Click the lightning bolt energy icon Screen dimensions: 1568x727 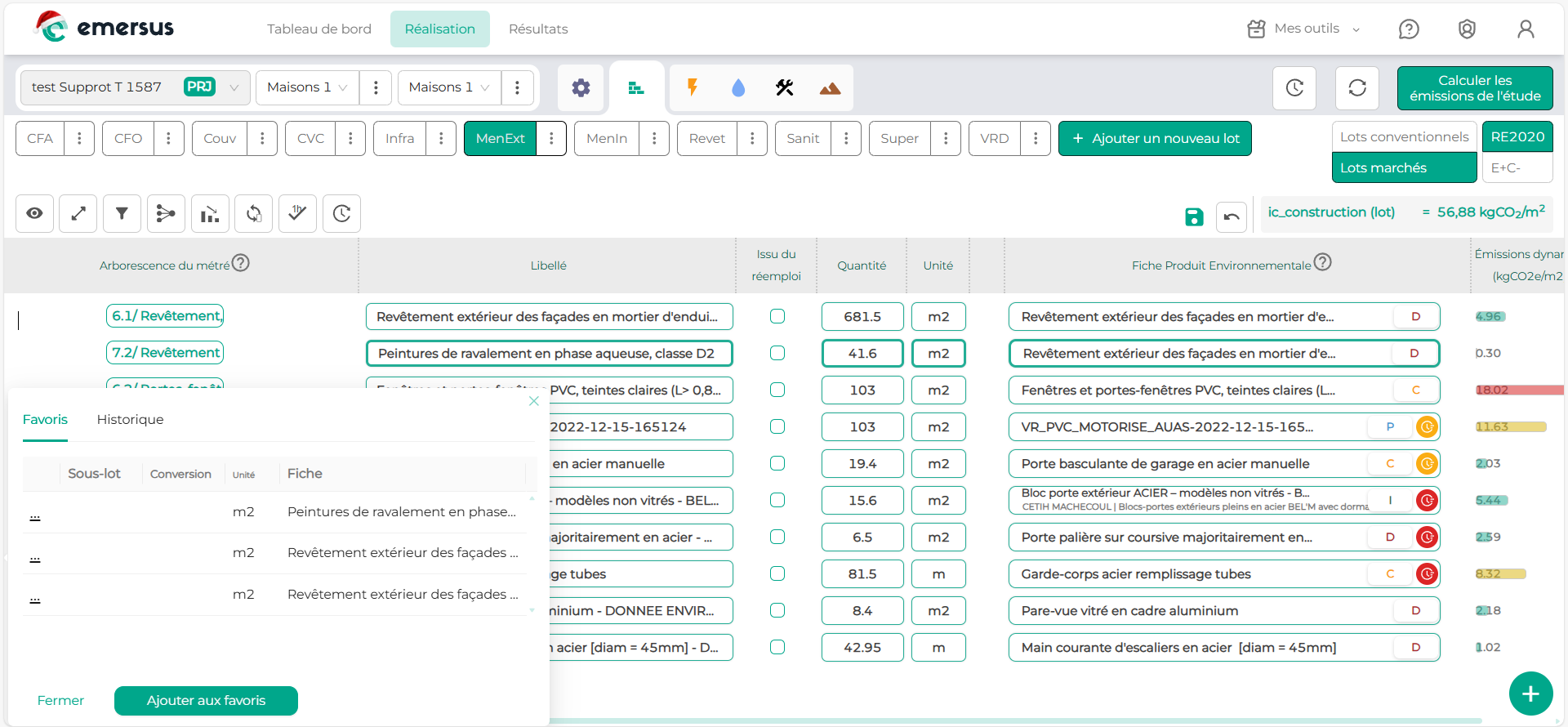point(693,87)
